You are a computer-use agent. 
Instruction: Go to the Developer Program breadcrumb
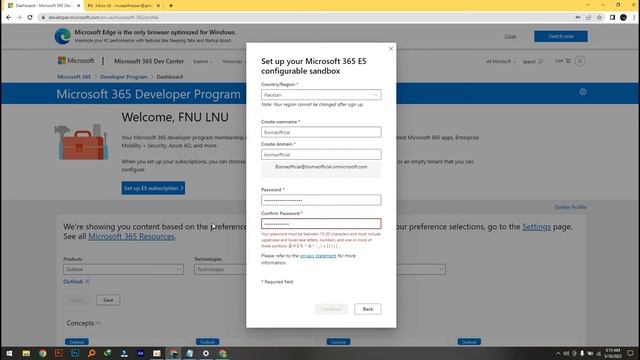[x=124, y=77]
